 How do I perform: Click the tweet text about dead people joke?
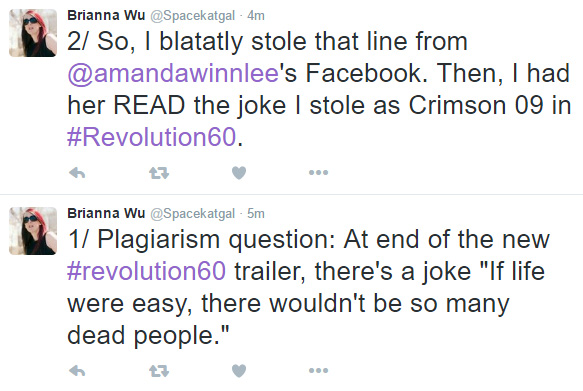click(309, 287)
